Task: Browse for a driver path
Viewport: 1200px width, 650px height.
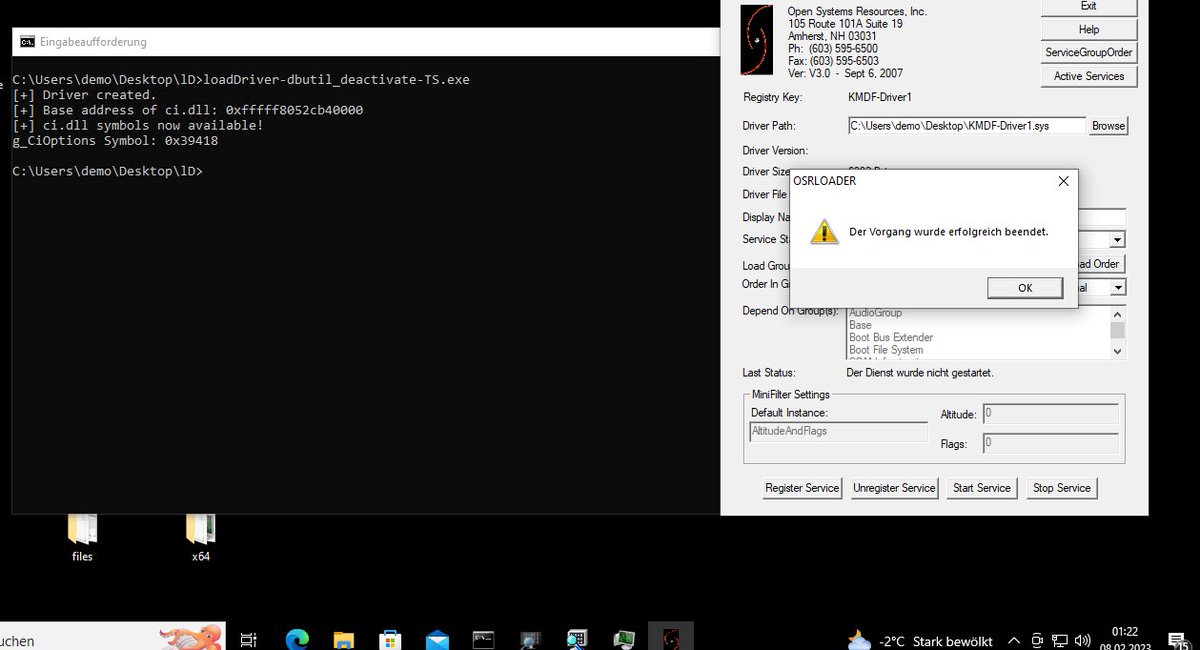Action: pyautogui.click(x=1108, y=126)
